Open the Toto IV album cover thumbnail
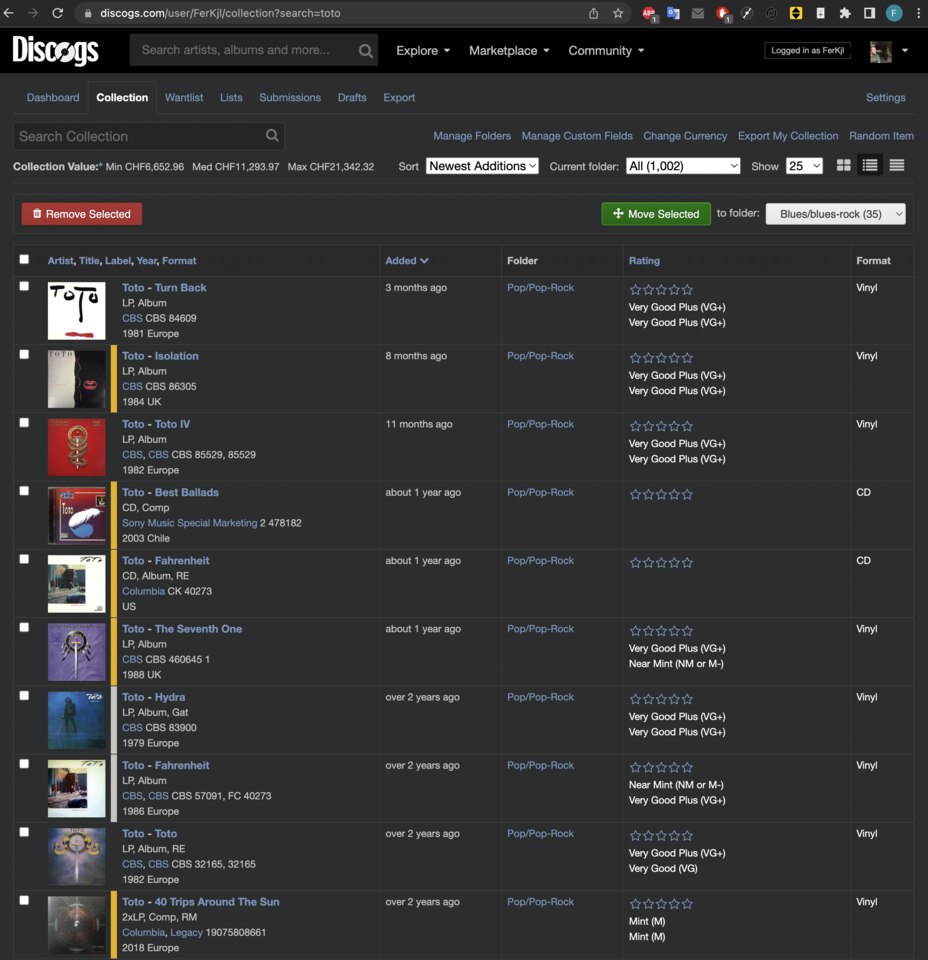Image resolution: width=928 pixels, height=960 pixels. (x=77, y=448)
